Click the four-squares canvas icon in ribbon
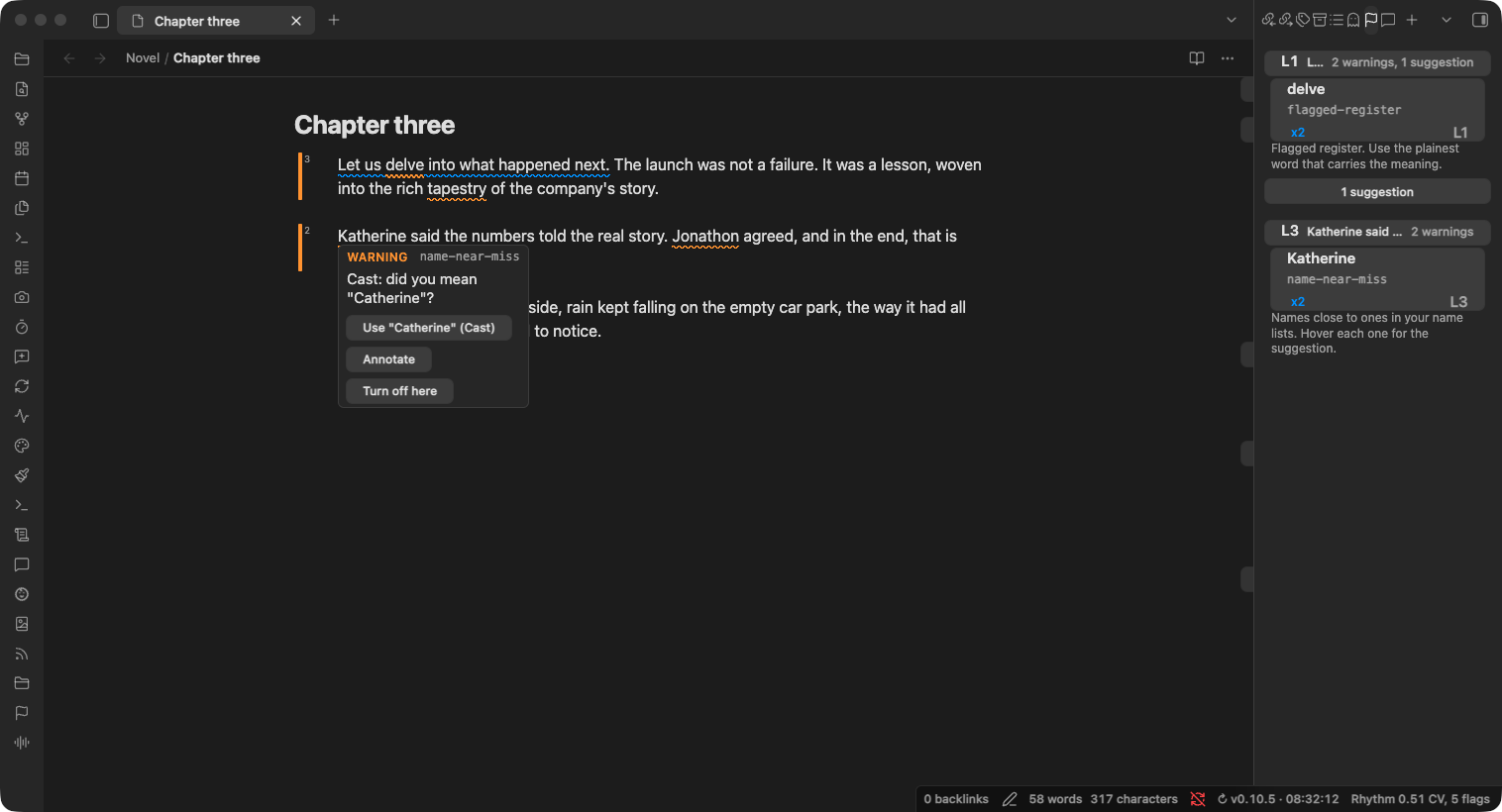Screen dimensions: 1502x812 click(22, 149)
